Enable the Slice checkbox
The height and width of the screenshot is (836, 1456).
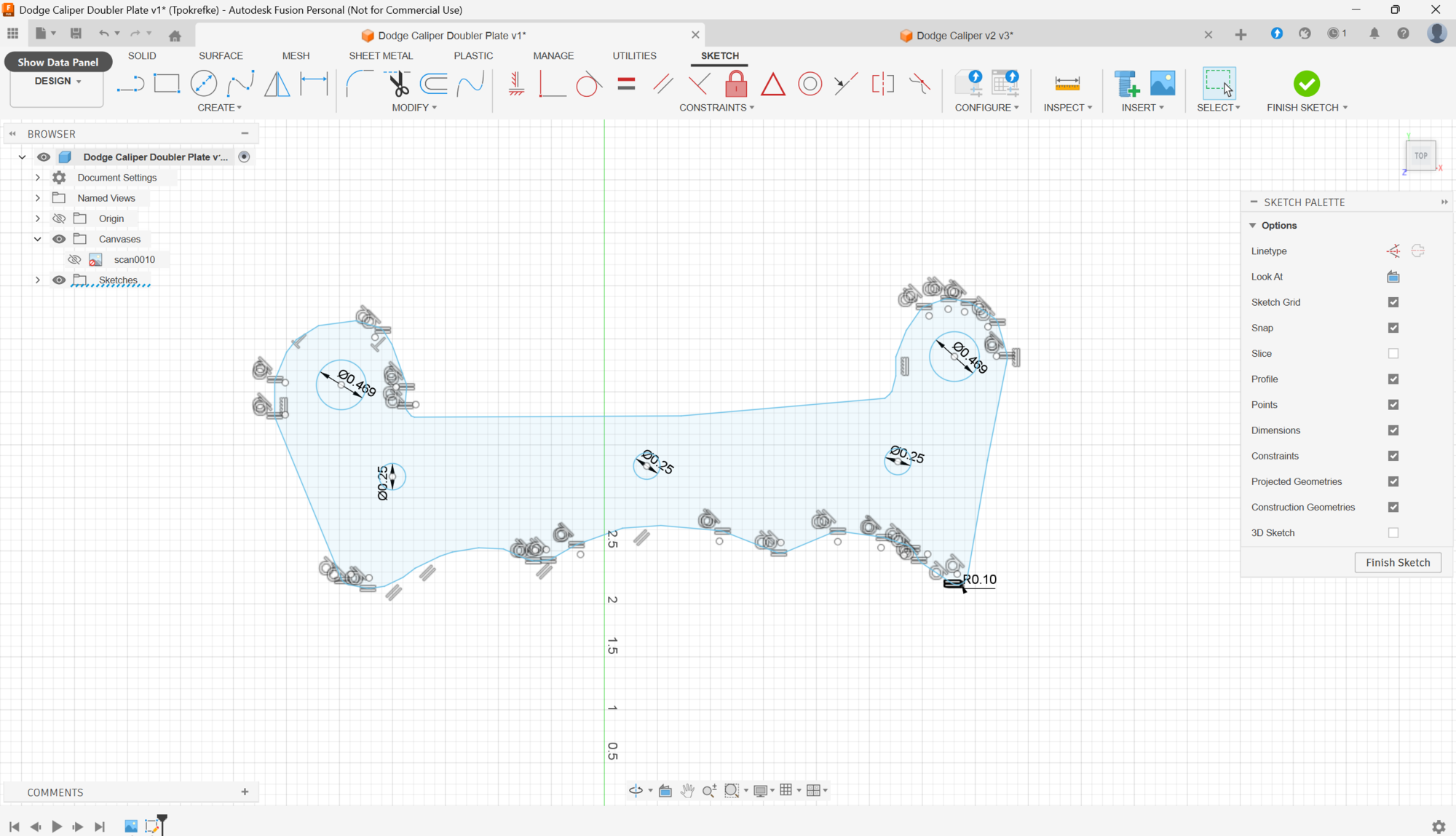tap(1393, 353)
